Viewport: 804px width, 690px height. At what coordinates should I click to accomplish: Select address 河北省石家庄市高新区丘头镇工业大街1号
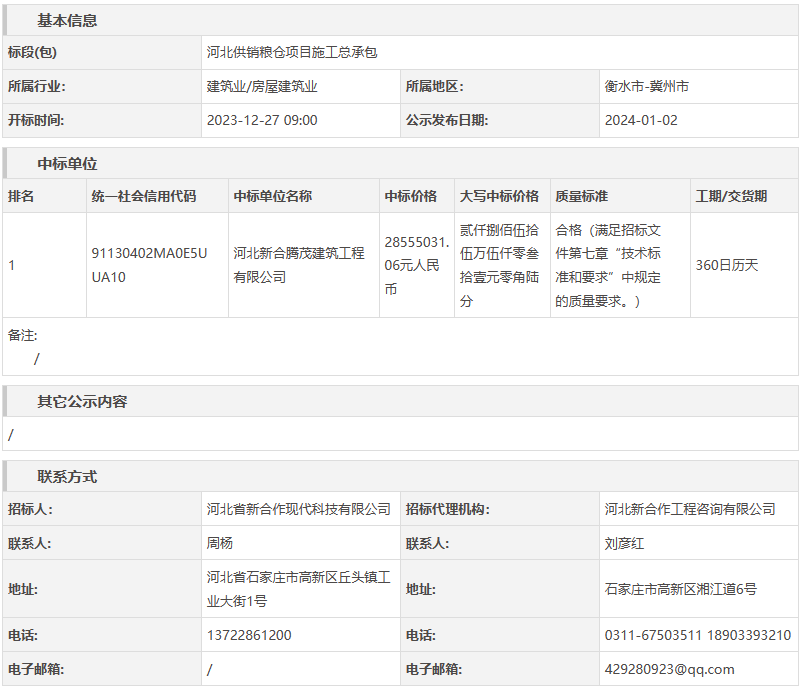coord(299,589)
